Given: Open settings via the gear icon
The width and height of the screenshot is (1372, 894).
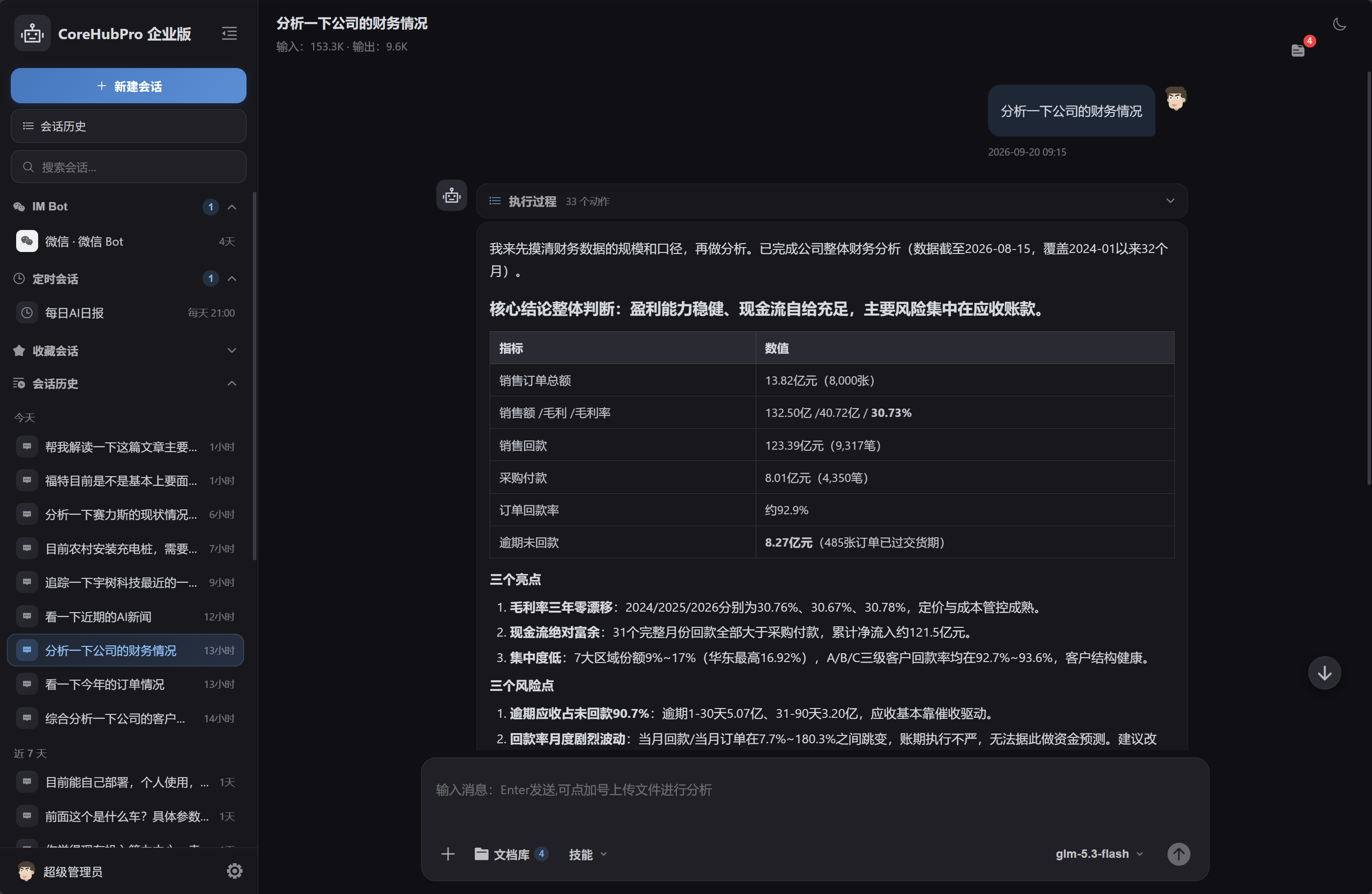Looking at the screenshot, I should (x=234, y=871).
